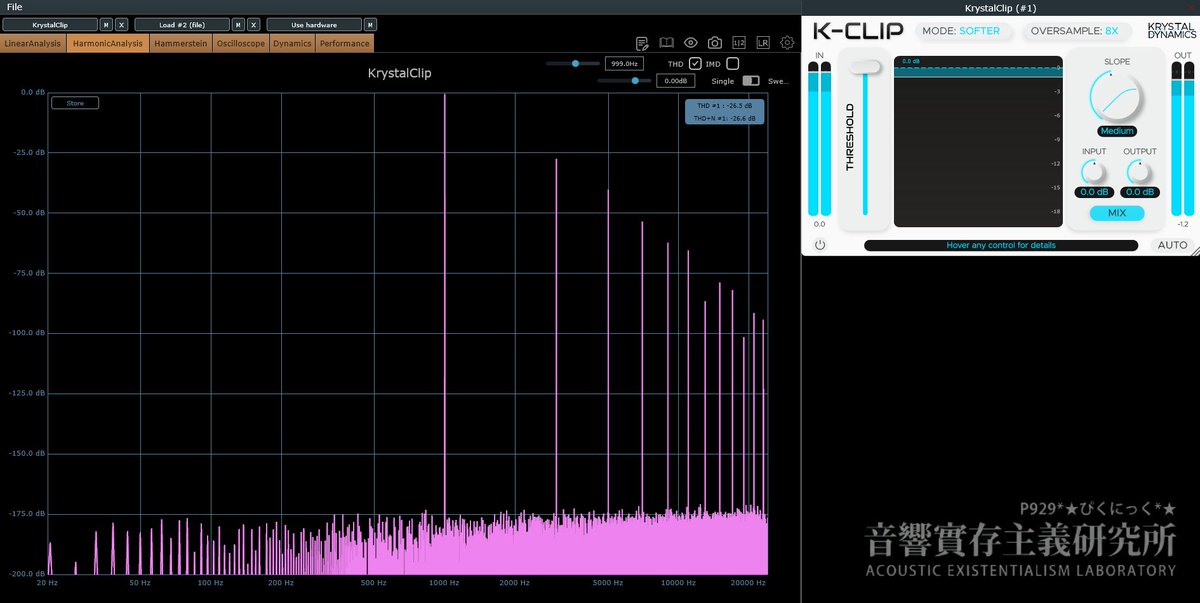This screenshot has height=603, width=1200.
Task: Toggle the eye visibility icon
Action: pyautogui.click(x=691, y=43)
